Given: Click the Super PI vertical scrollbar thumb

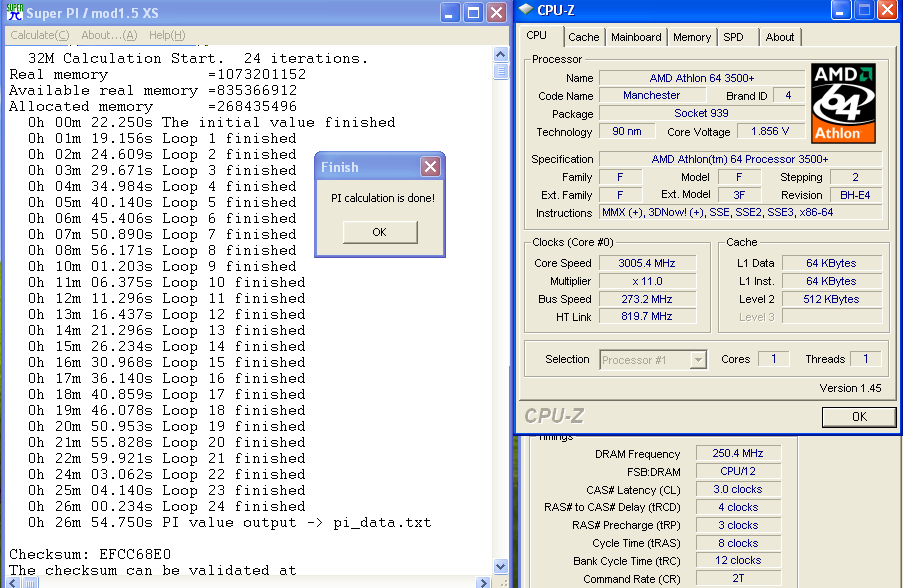Looking at the screenshot, I should pyautogui.click(x=500, y=71).
